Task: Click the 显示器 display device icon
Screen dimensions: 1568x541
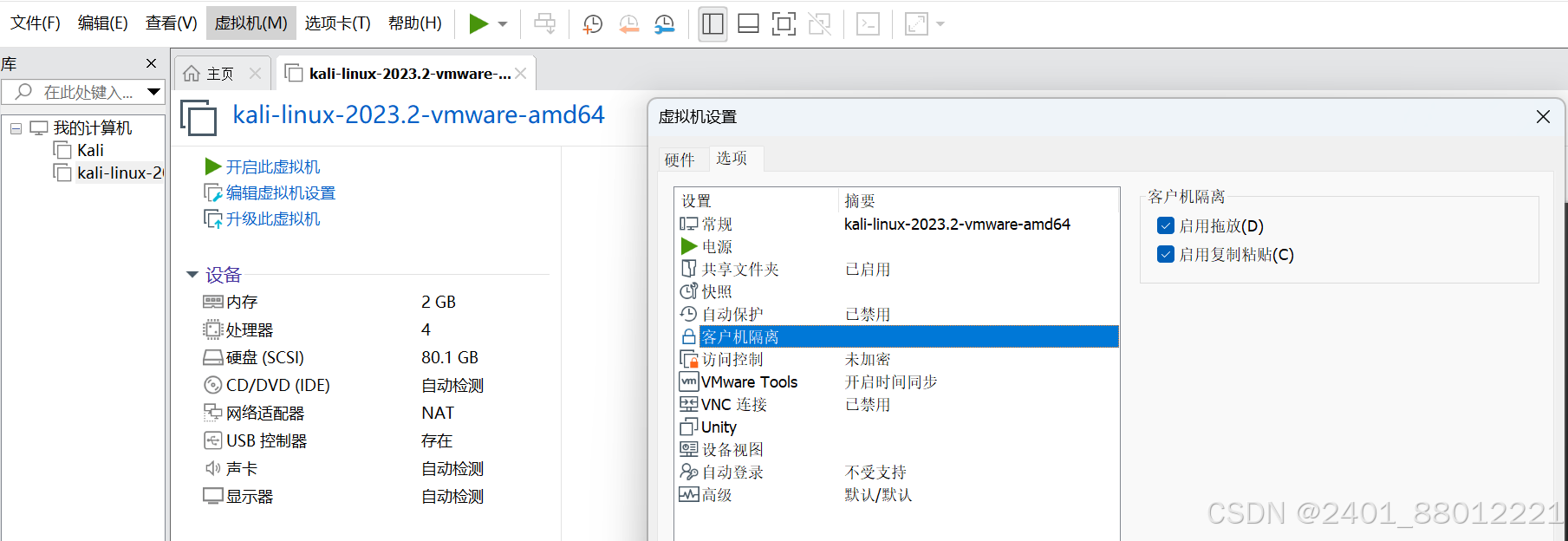Action: click(213, 496)
